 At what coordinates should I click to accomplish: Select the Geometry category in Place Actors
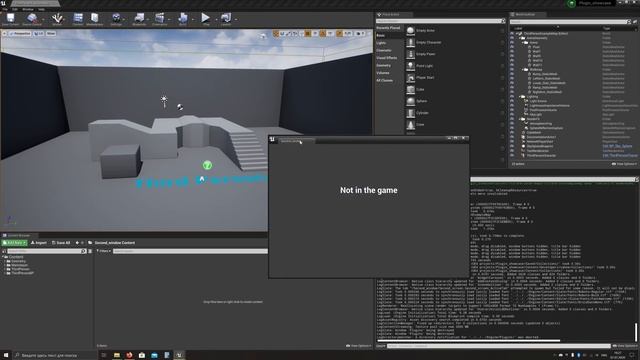click(384, 65)
